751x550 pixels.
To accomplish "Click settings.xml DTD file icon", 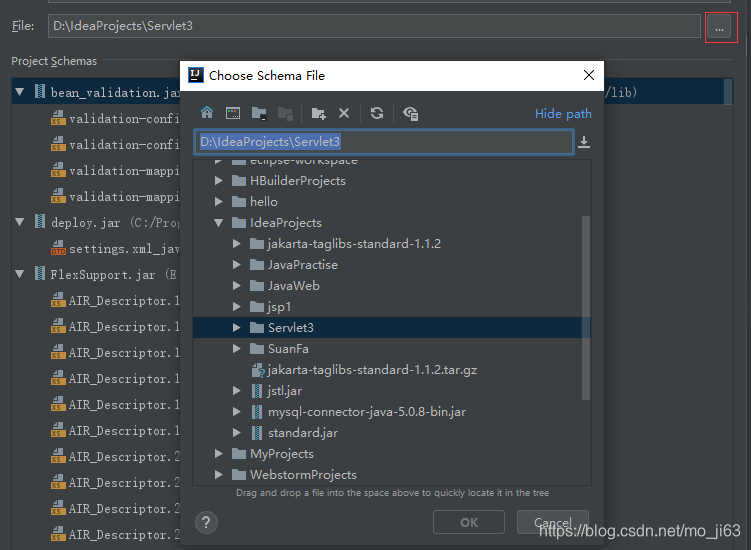I will tap(58, 248).
